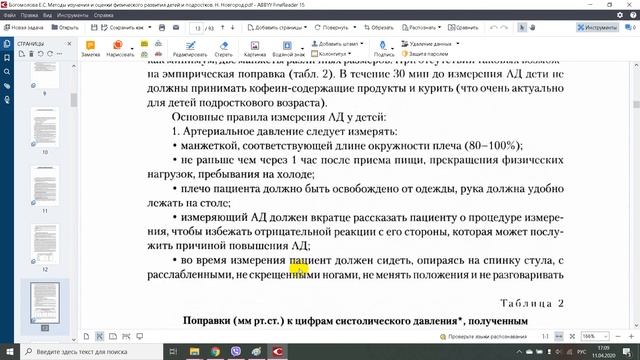Image resolution: width=640 pixels, height=360 pixels.
Task: Open the Добавить штамп dropdown
Action: coord(337,44)
